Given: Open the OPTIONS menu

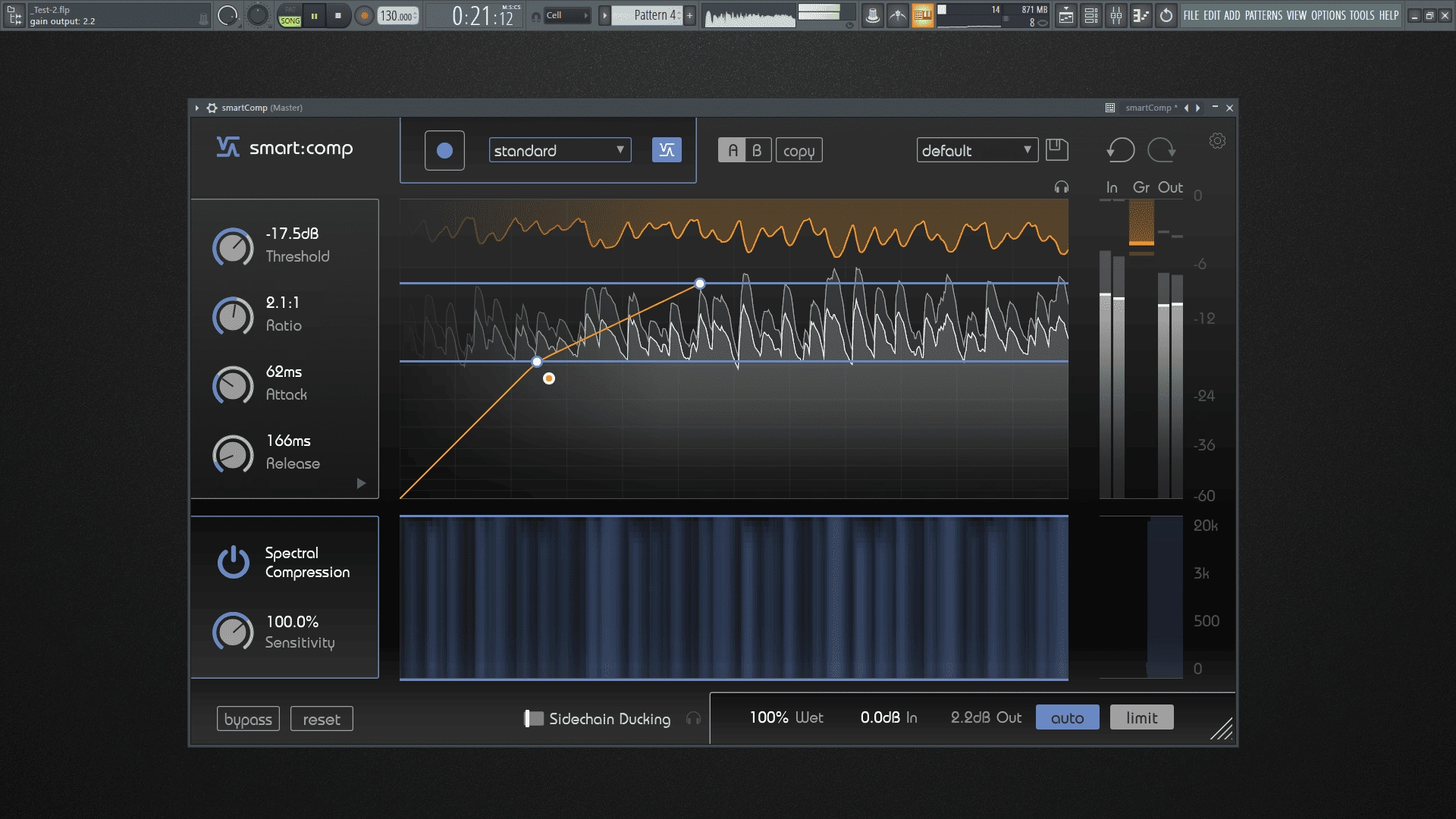Looking at the screenshot, I should coord(1329,15).
